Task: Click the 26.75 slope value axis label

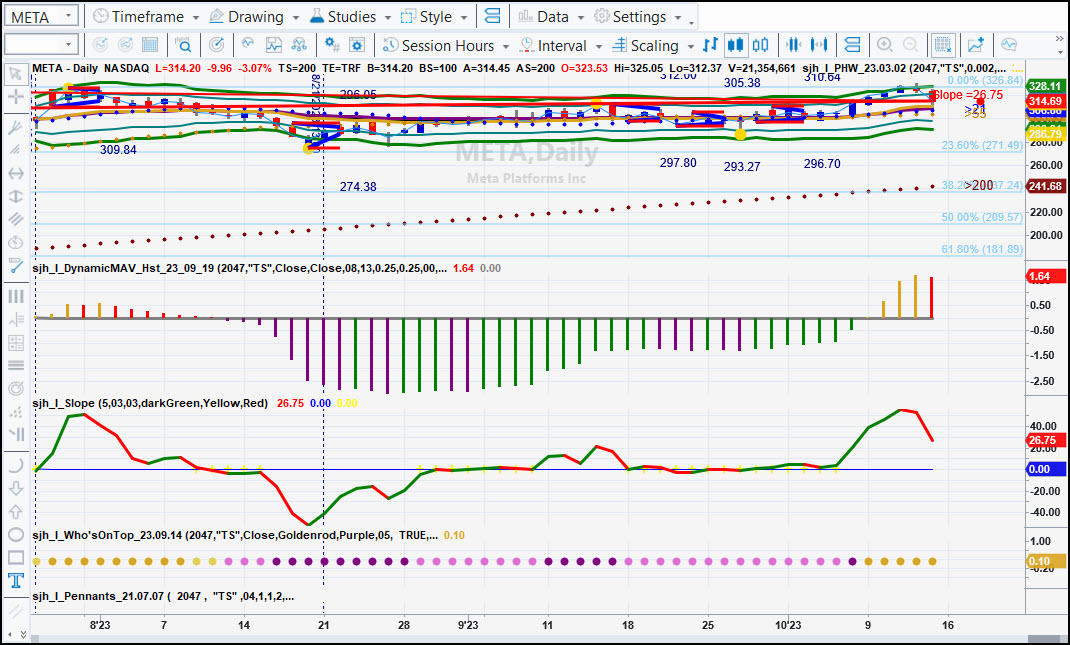Action: (1045, 440)
